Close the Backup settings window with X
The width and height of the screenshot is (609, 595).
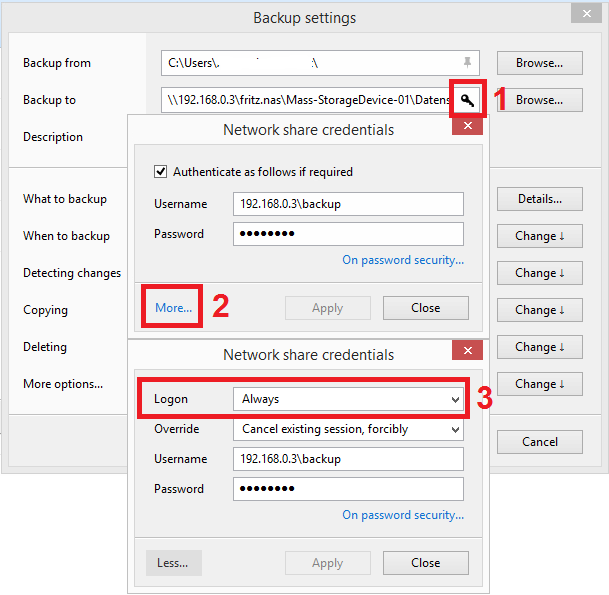click(585, 15)
